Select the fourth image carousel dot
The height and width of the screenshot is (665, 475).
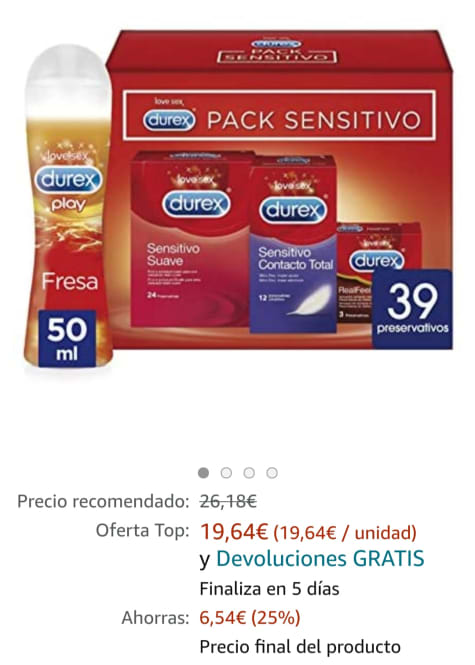click(x=272, y=472)
